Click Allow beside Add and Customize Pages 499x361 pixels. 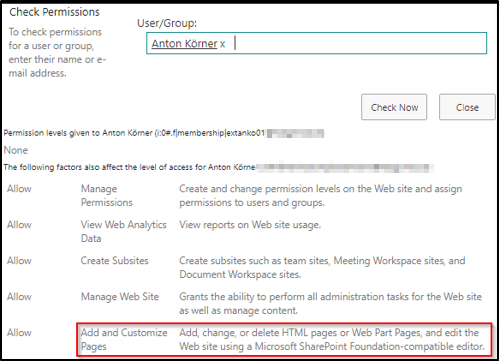pos(19,332)
